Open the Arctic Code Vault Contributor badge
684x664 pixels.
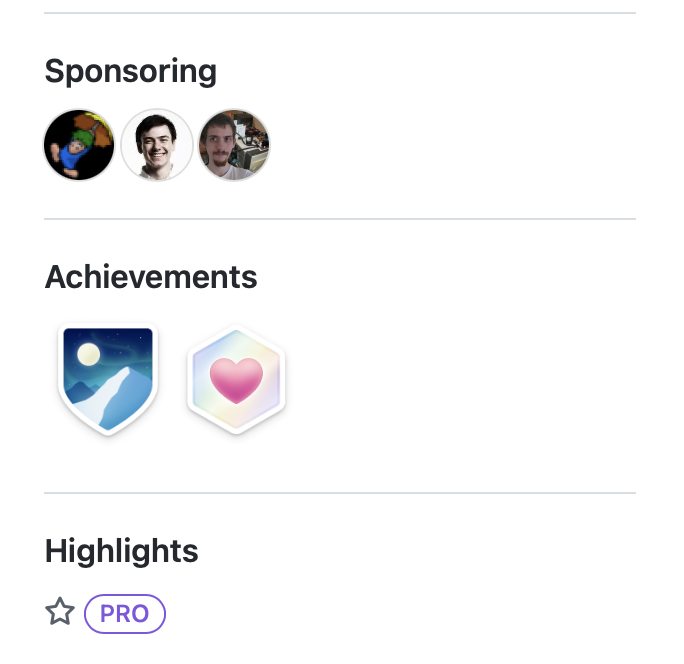coord(108,379)
